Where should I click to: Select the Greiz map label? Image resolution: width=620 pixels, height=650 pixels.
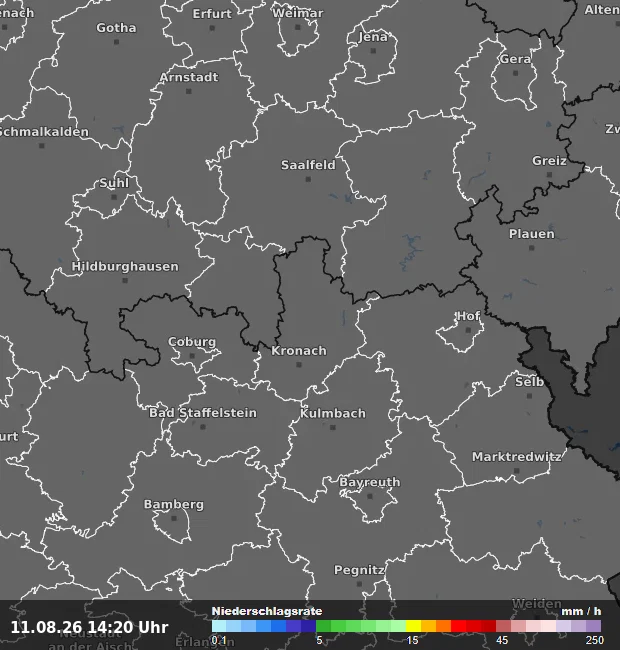click(x=549, y=161)
